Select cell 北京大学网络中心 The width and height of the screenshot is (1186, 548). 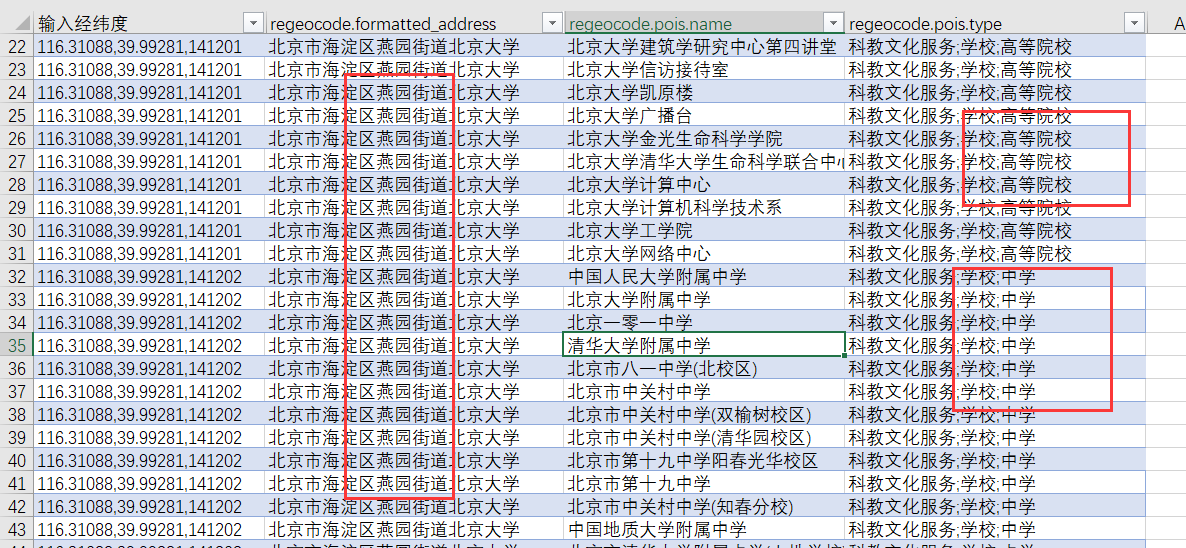click(705, 253)
